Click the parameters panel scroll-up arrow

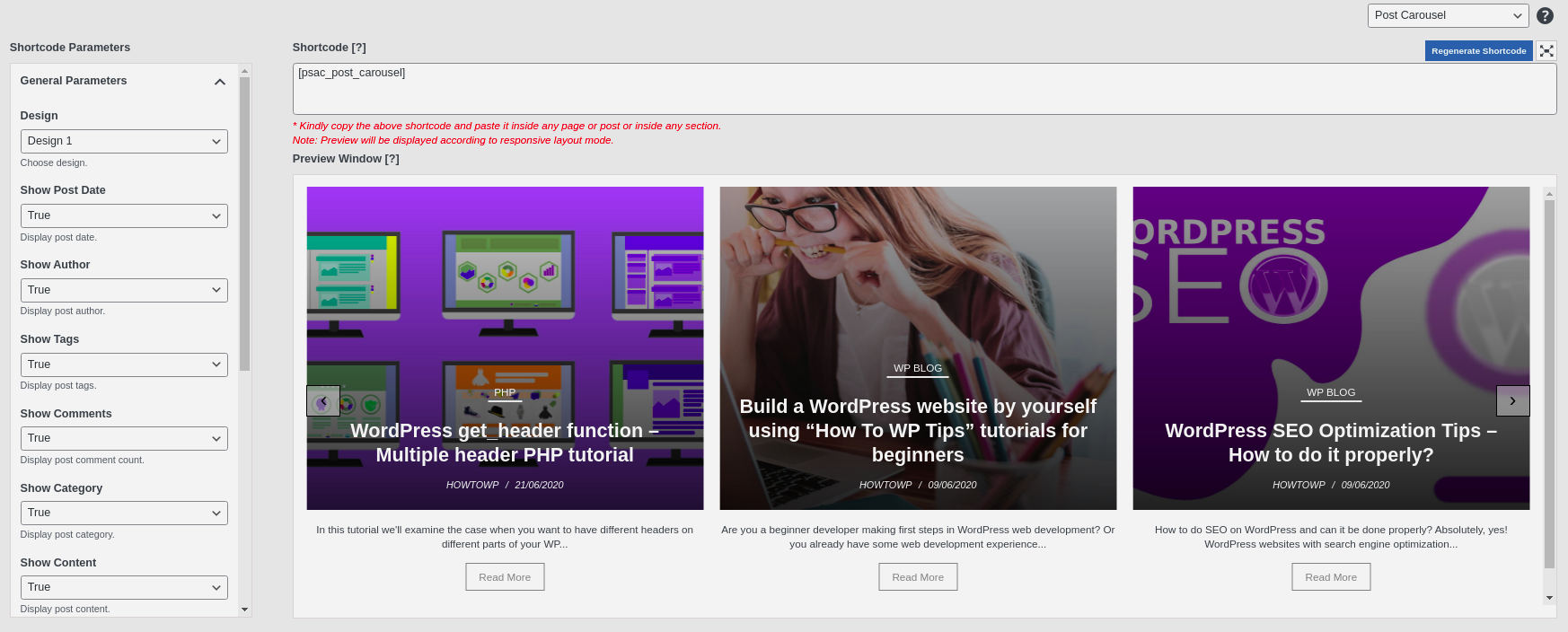click(x=244, y=70)
